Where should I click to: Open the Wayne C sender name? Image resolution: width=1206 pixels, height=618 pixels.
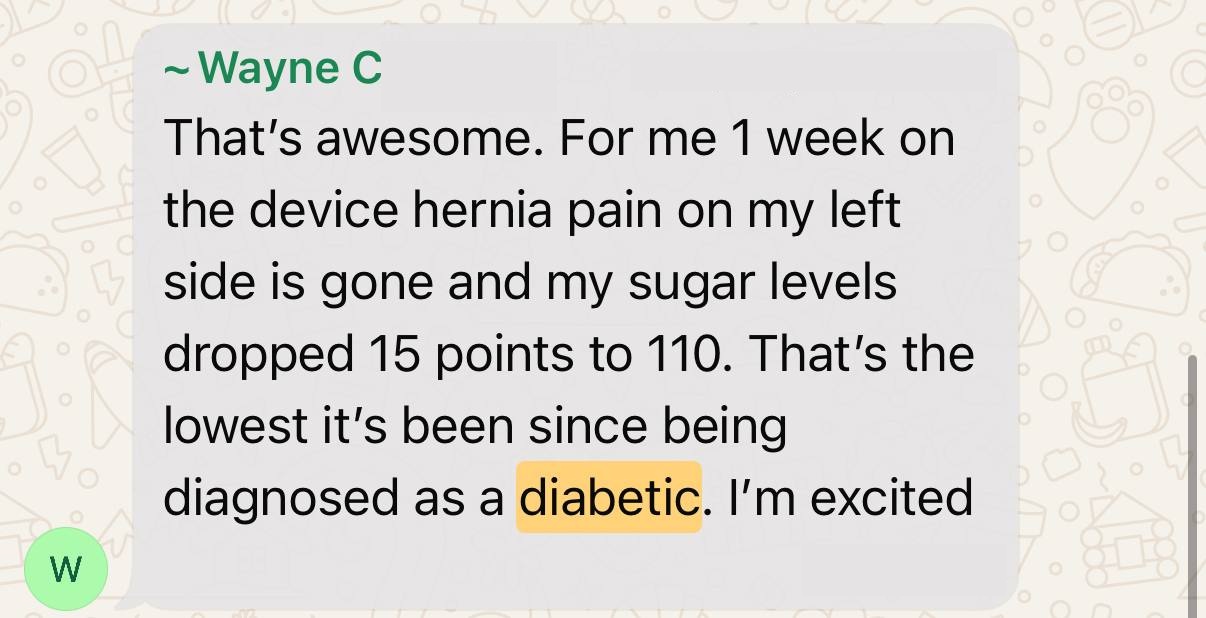[290, 69]
